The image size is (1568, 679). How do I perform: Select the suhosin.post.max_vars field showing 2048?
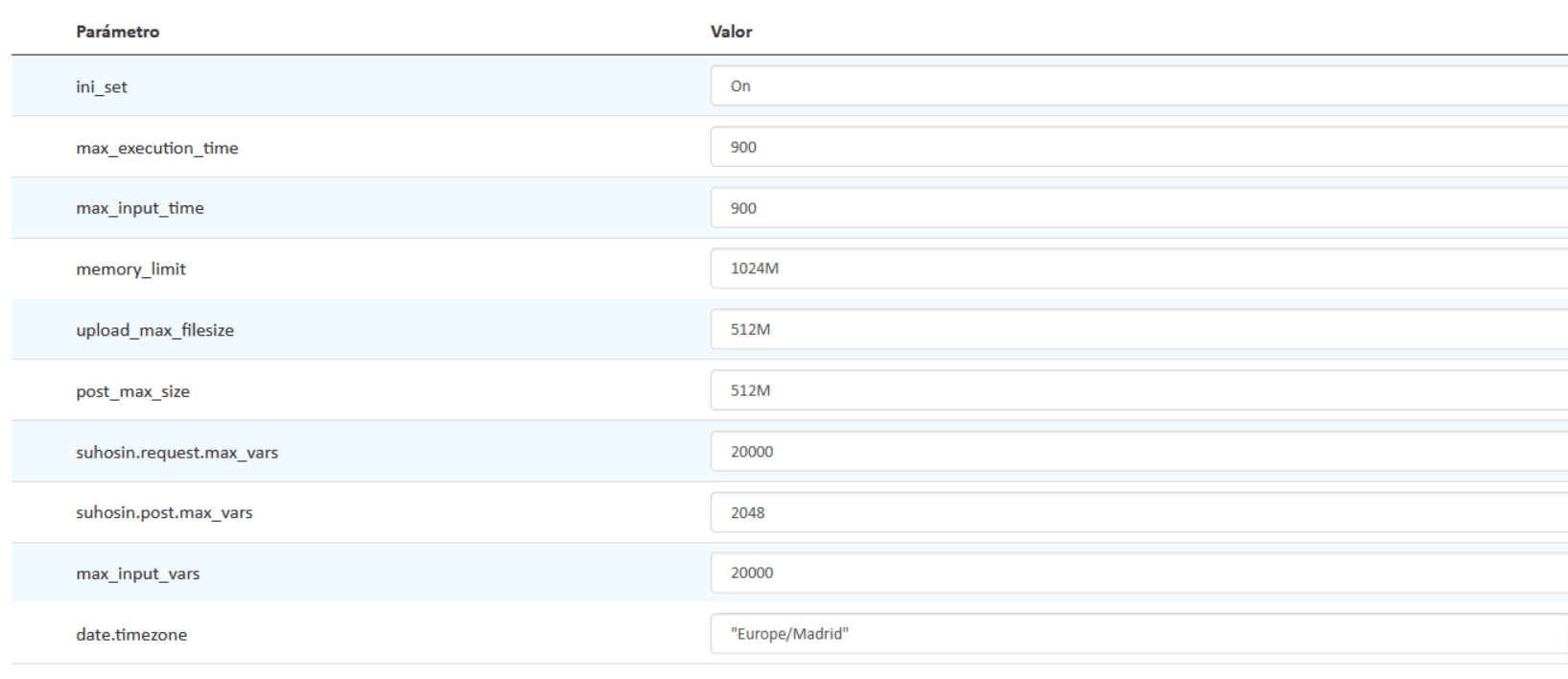(1139, 512)
